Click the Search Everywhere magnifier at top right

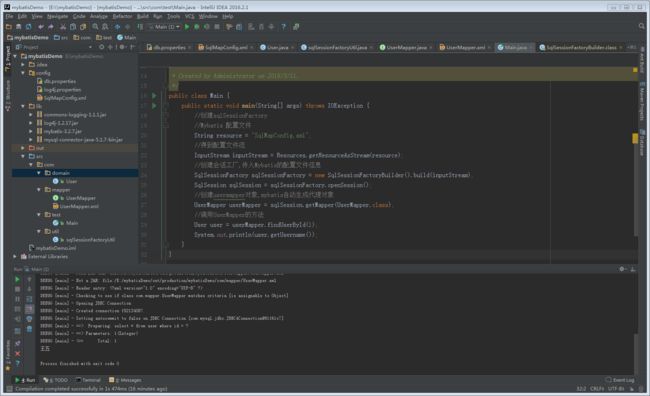pos(642,27)
